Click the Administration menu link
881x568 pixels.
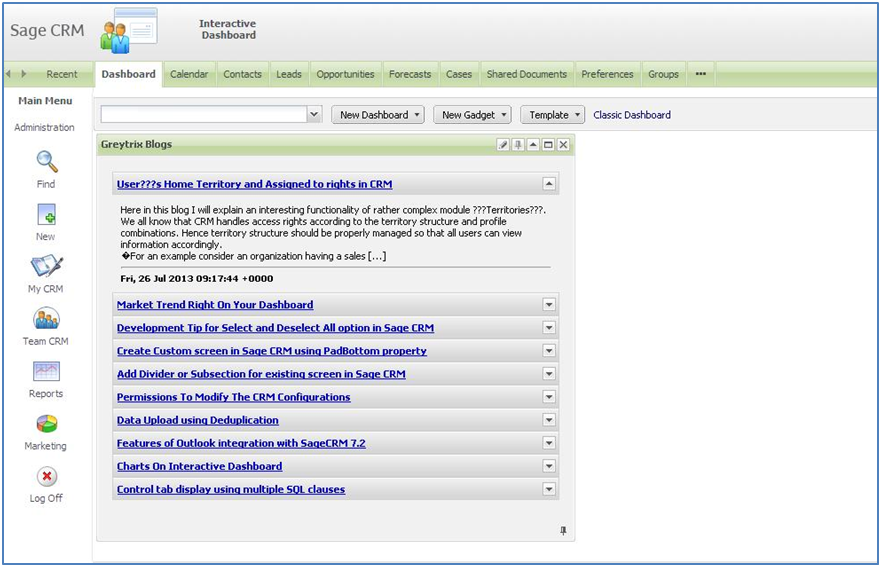coord(44,128)
